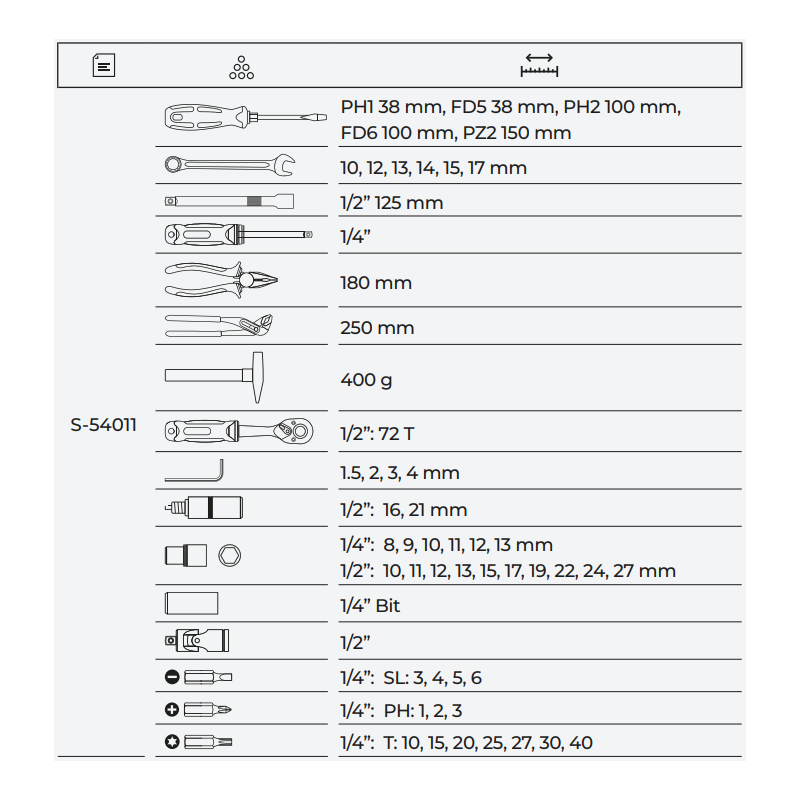Screen dimensions: 800x800
Task: Select the 1/4" Bit adapter icon
Action: click(x=190, y=604)
